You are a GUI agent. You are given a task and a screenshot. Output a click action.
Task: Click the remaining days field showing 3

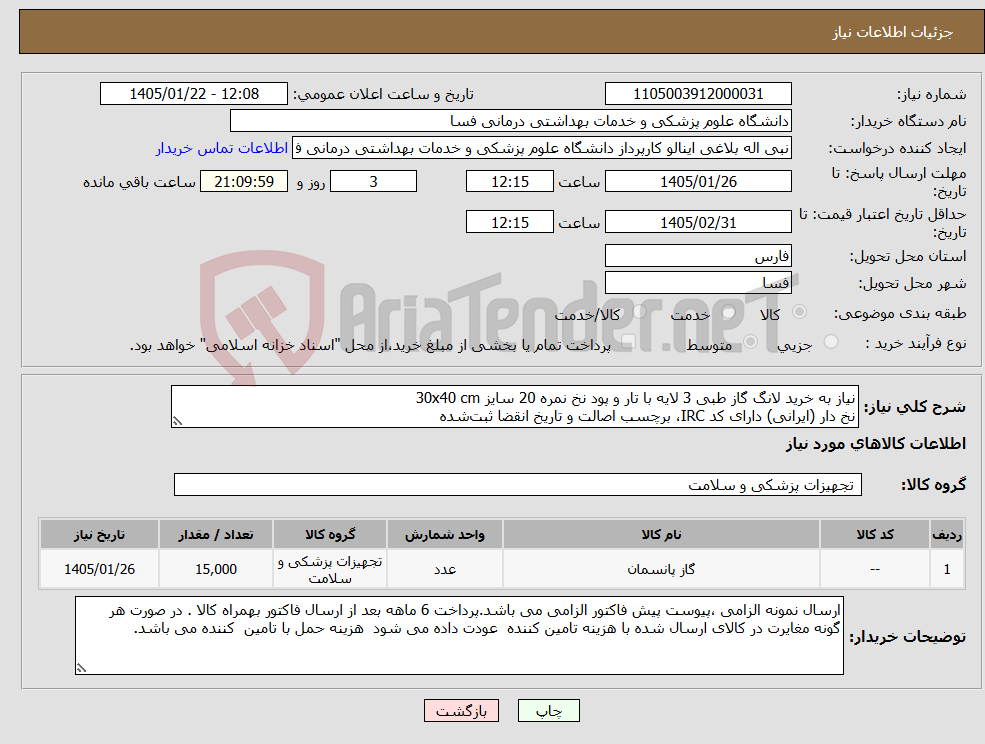coord(373,182)
